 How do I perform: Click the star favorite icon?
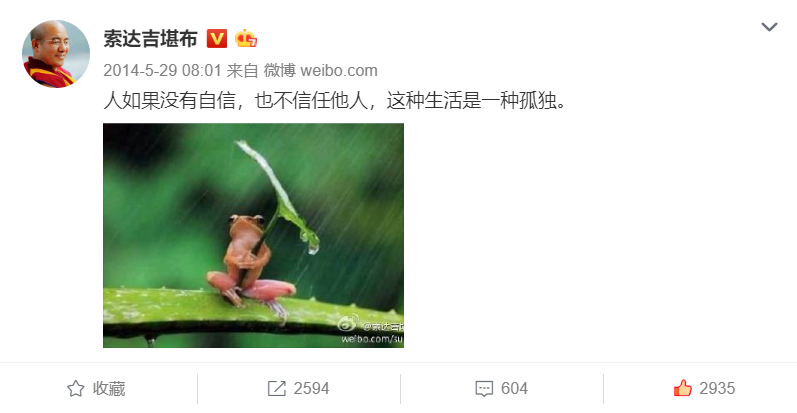click(x=76, y=389)
